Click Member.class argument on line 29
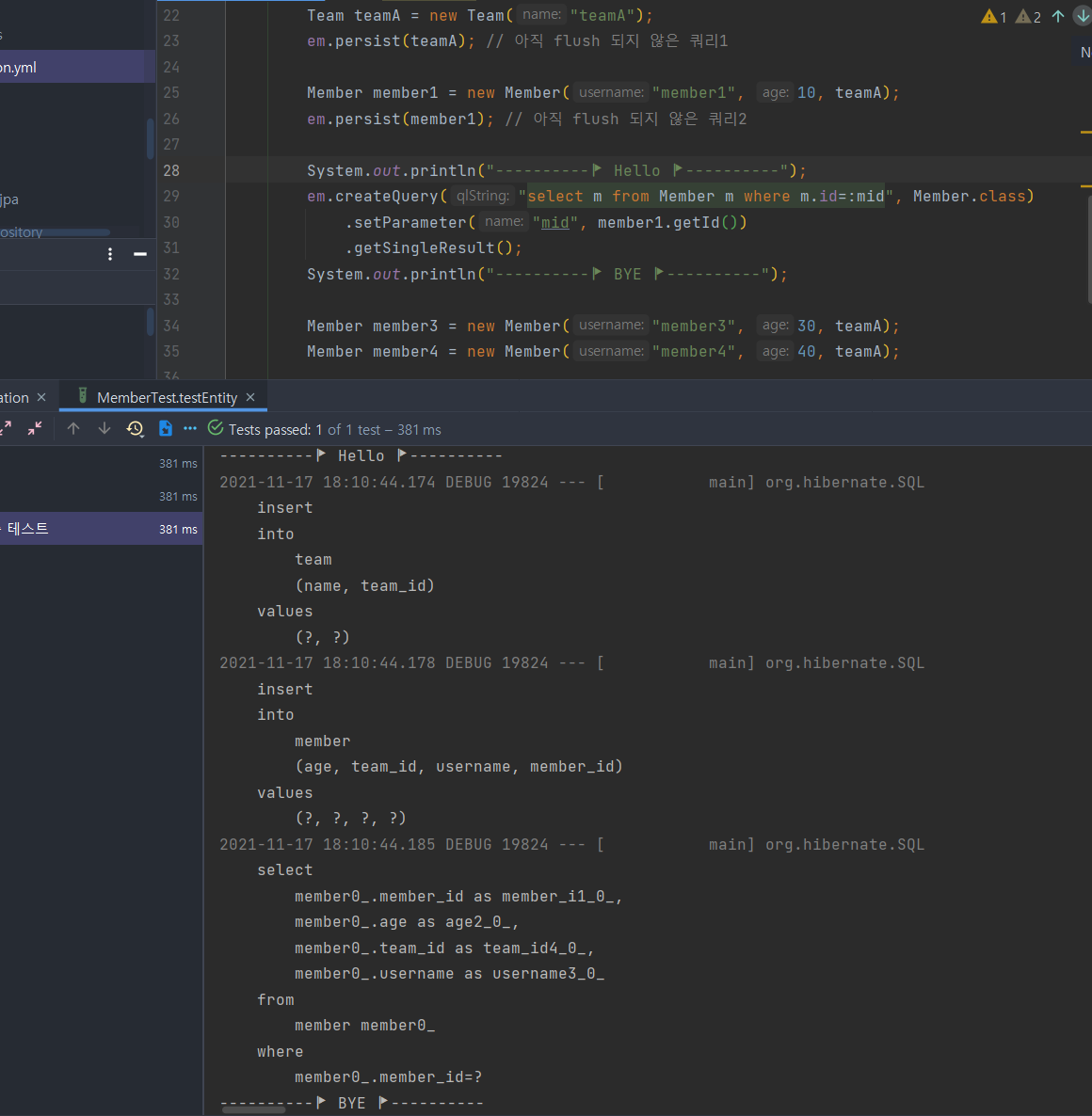The width and height of the screenshot is (1092, 1116). 969,197
